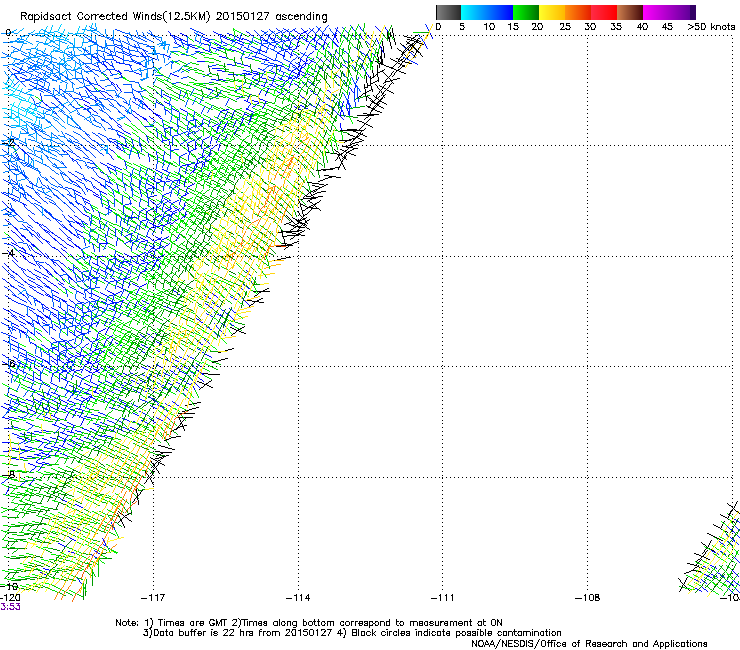Click the 'Times are GMT' note line
The image size is (740, 650).
pos(309,623)
